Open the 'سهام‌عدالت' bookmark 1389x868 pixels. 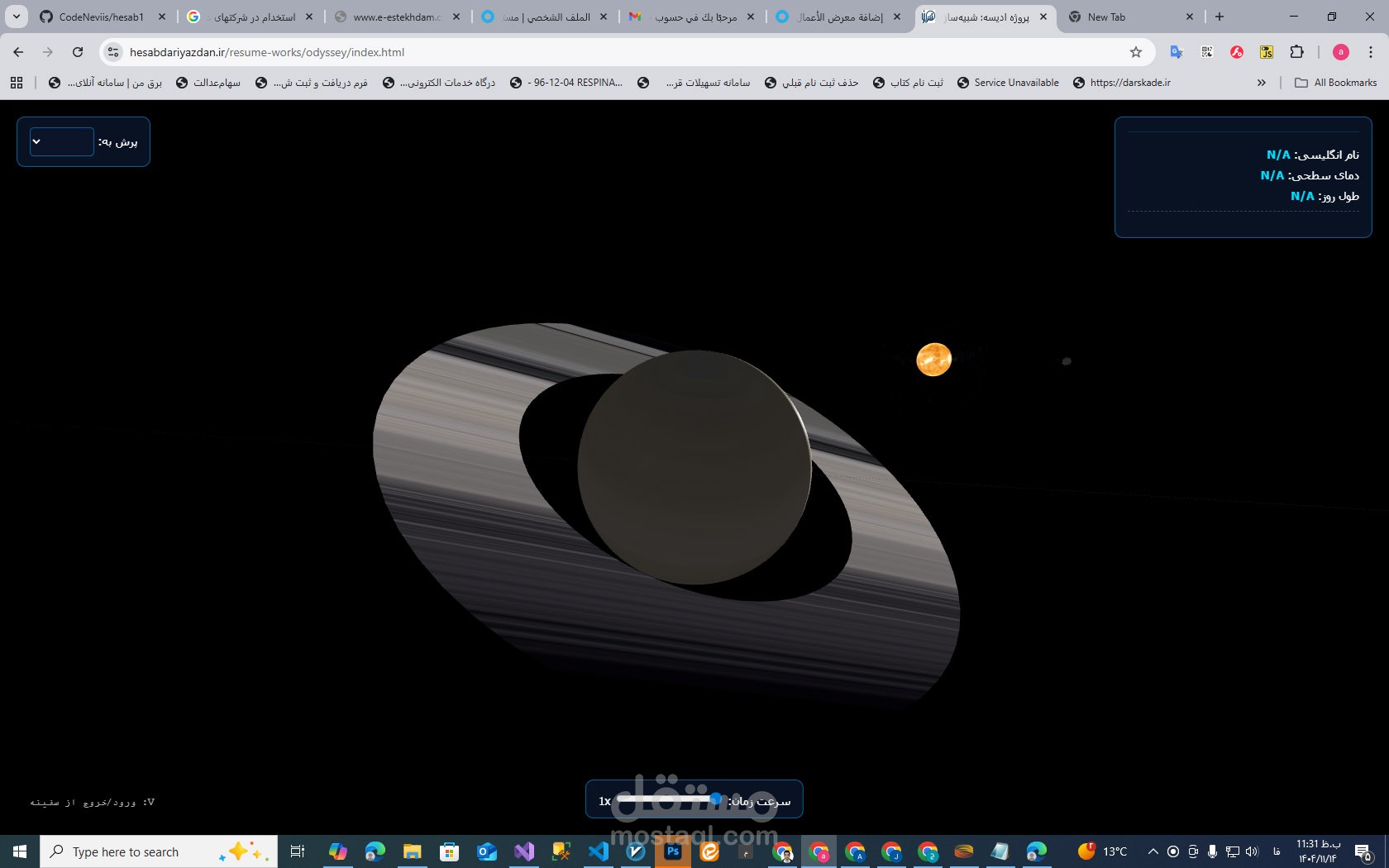[208, 83]
